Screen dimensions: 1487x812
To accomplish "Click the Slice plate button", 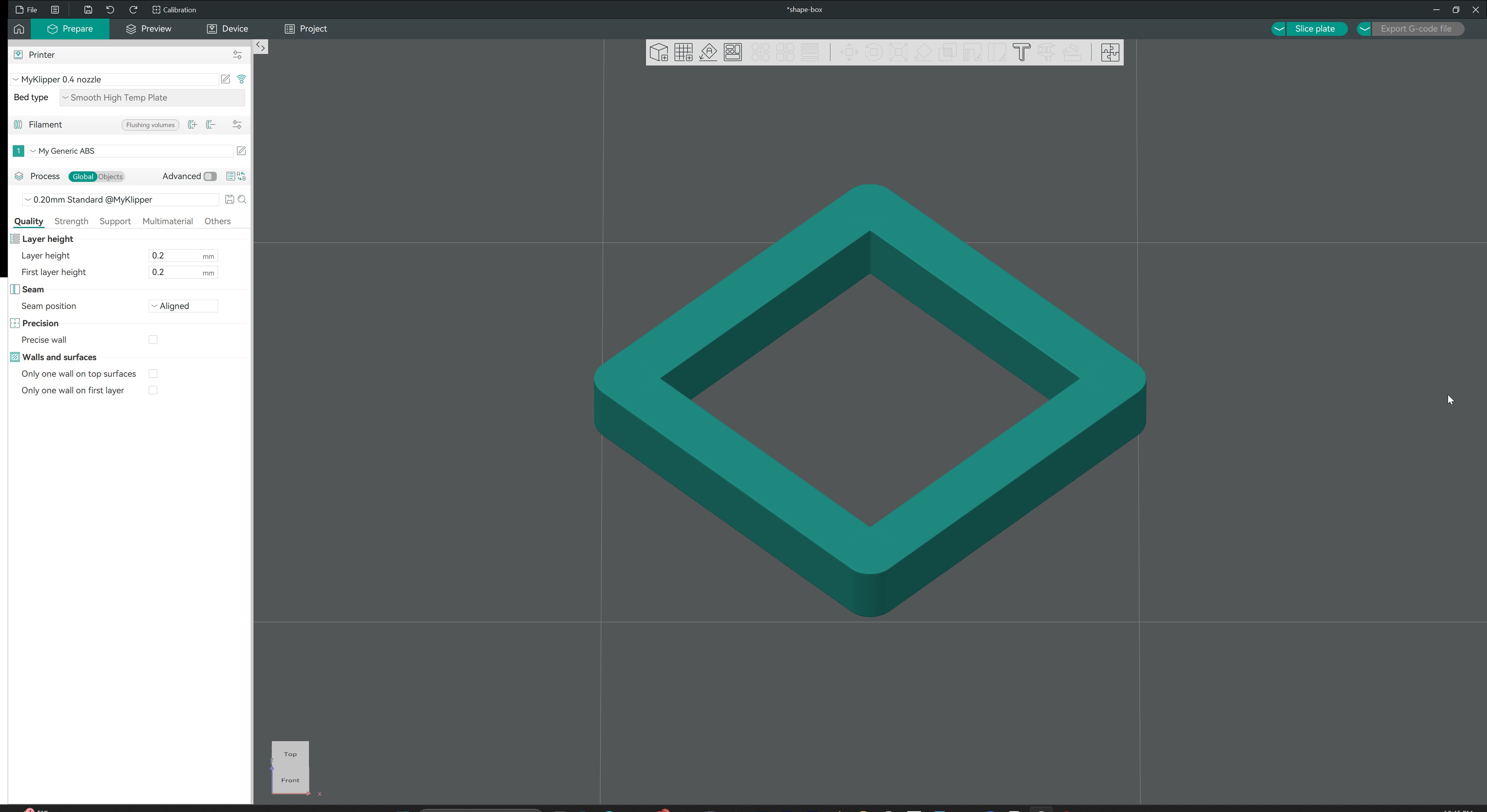I will pos(1314,29).
